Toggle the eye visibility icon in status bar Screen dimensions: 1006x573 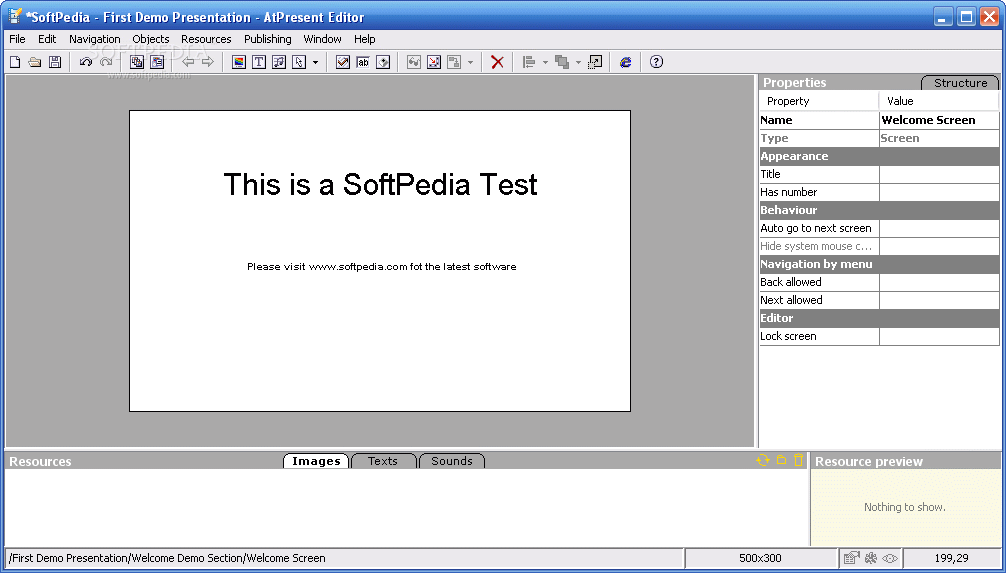click(x=889, y=558)
